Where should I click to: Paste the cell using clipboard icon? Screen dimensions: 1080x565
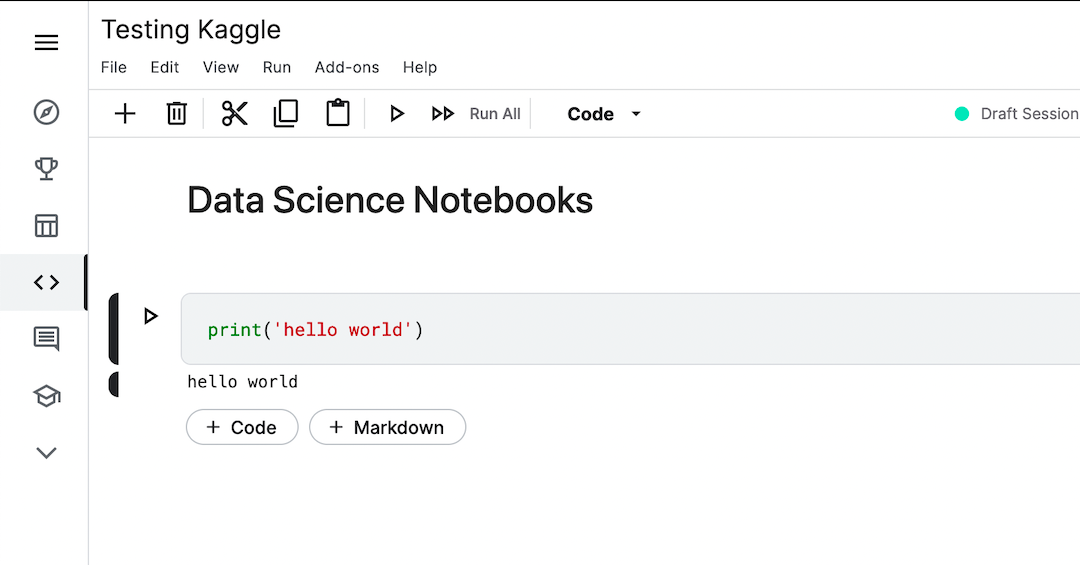click(338, 114)
